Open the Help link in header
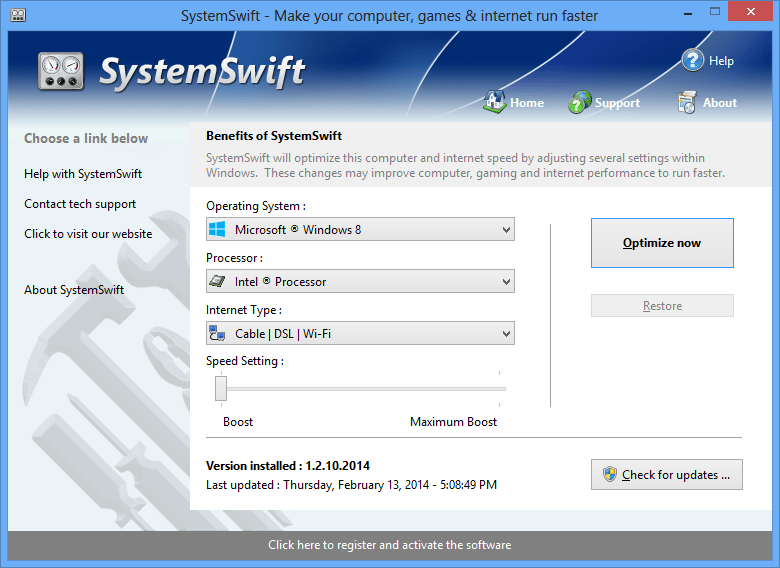The height and width of the screenshot is (568, 780). 721,61
